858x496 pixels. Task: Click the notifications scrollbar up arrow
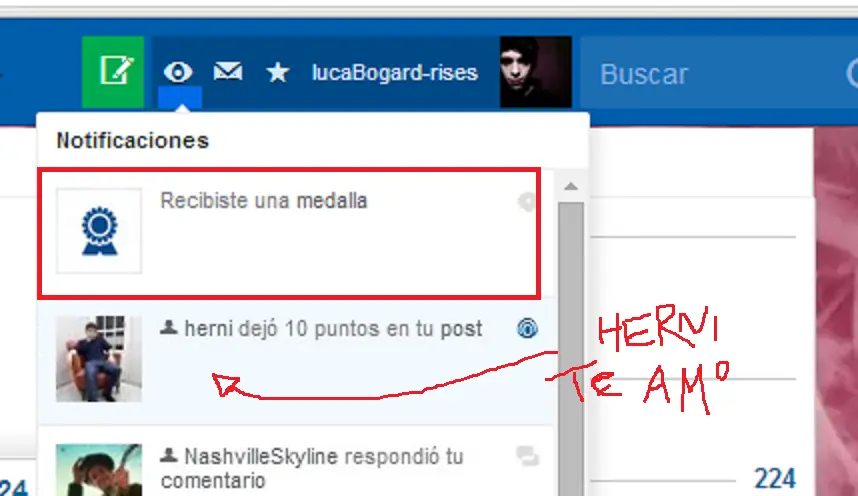(x=571, y=186)
